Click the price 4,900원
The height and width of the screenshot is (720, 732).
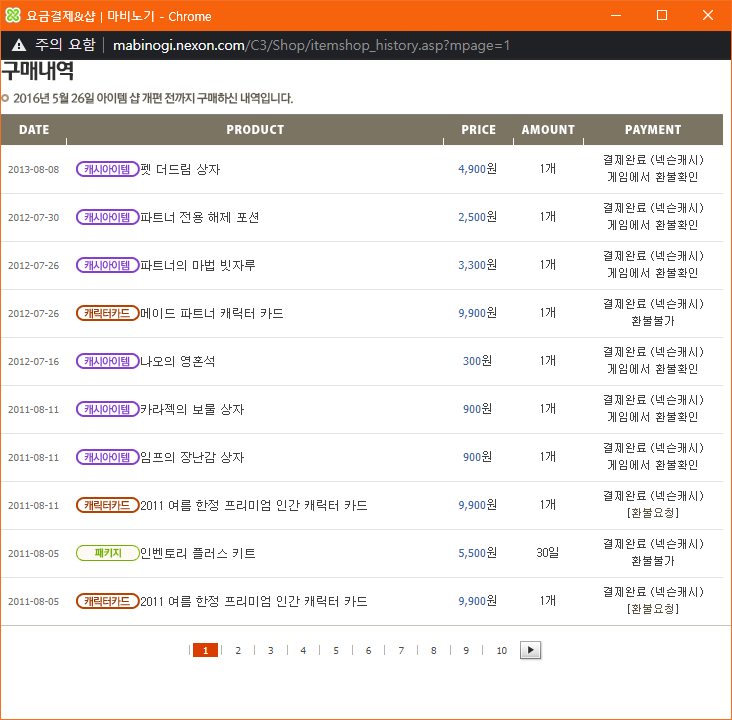click(x=477, y=169)
